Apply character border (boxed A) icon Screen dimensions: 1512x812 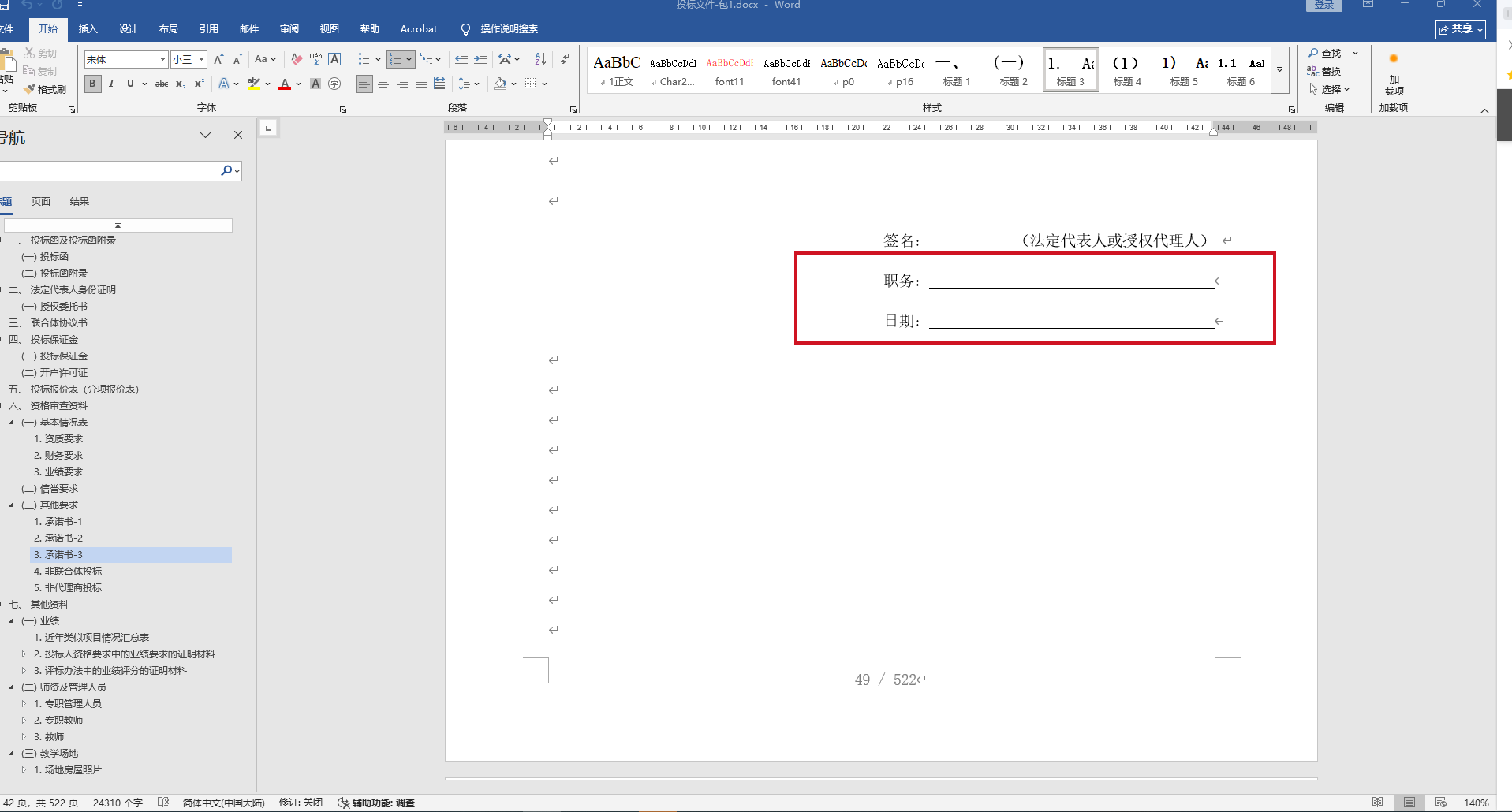point(334,59)
